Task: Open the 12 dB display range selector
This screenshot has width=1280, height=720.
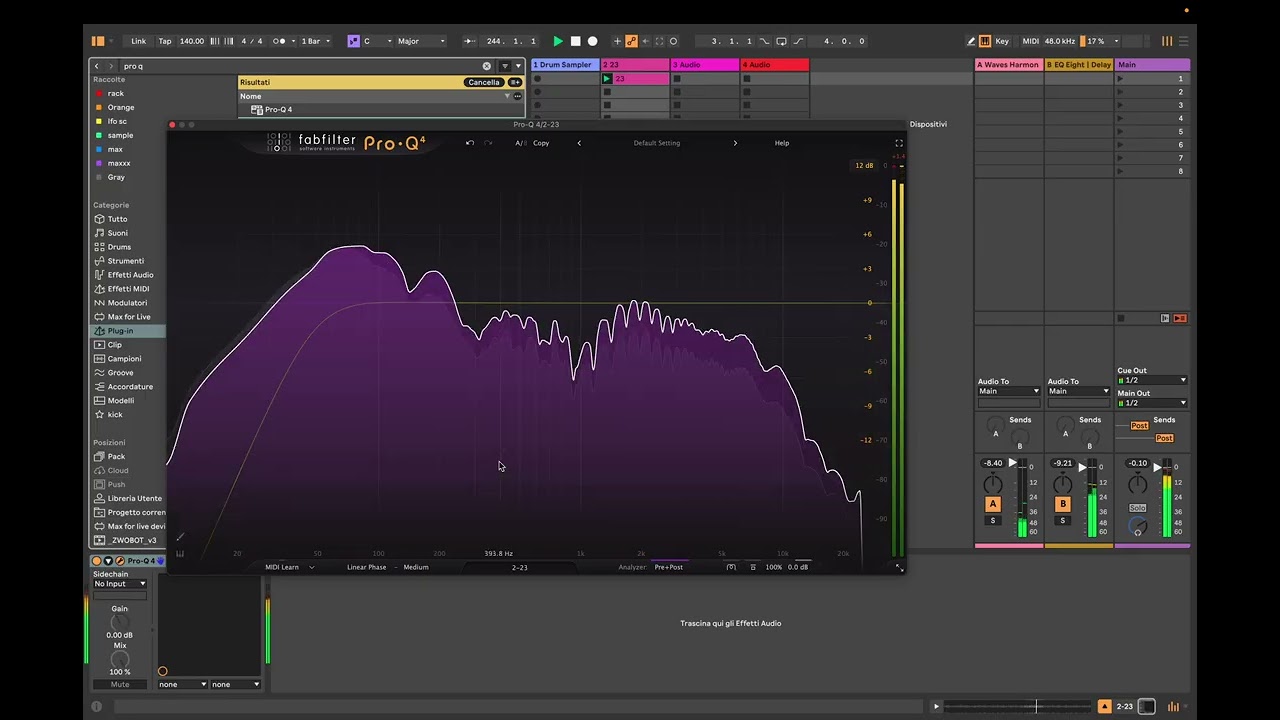Action: point(864,166)
